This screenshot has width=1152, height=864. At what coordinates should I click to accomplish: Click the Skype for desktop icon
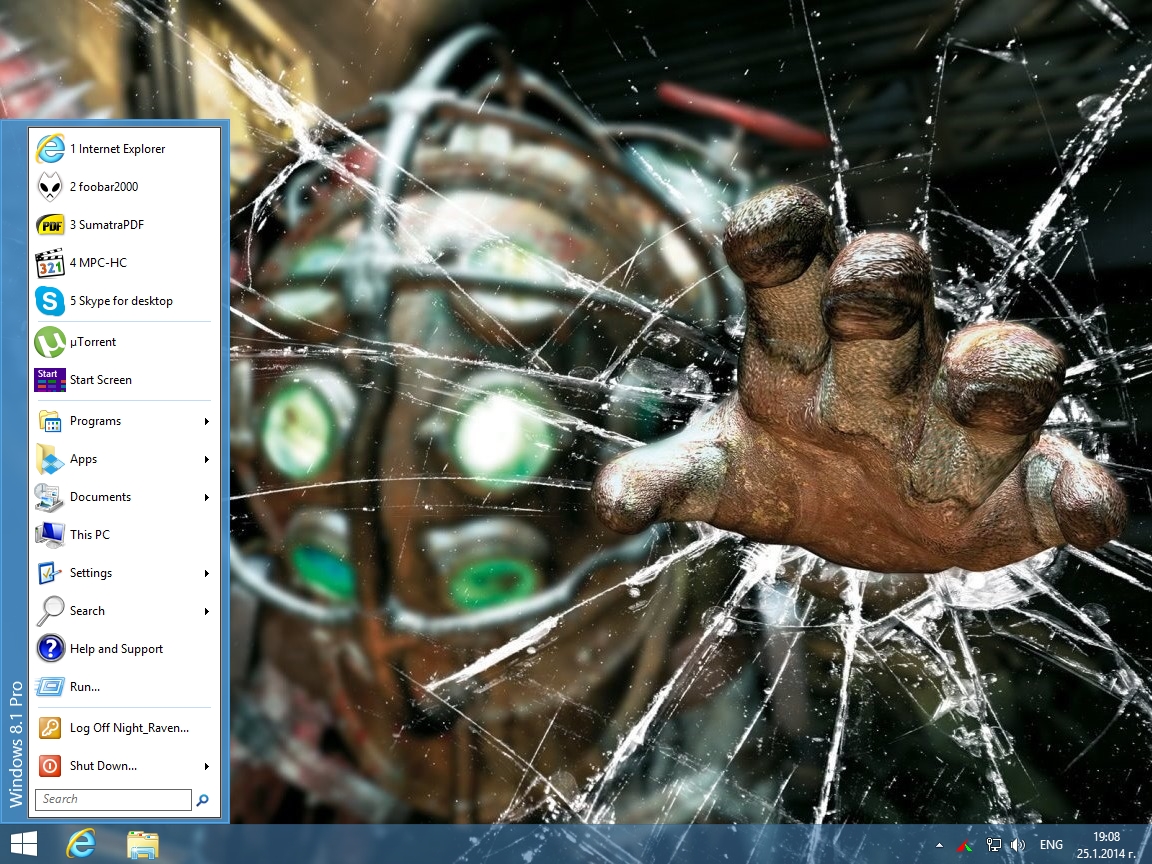point(50,301)
